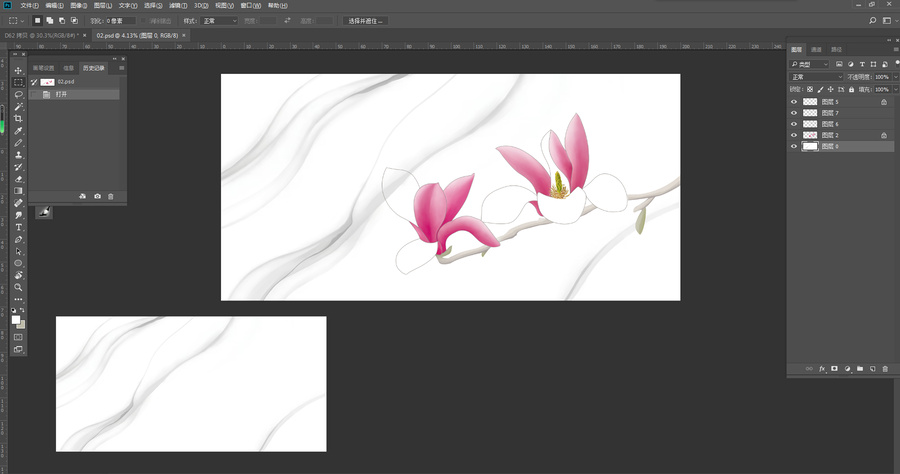Viewport: 900px width, 474px height.
Task: Swap width and height arrows icon
Action: pos(287,21)
